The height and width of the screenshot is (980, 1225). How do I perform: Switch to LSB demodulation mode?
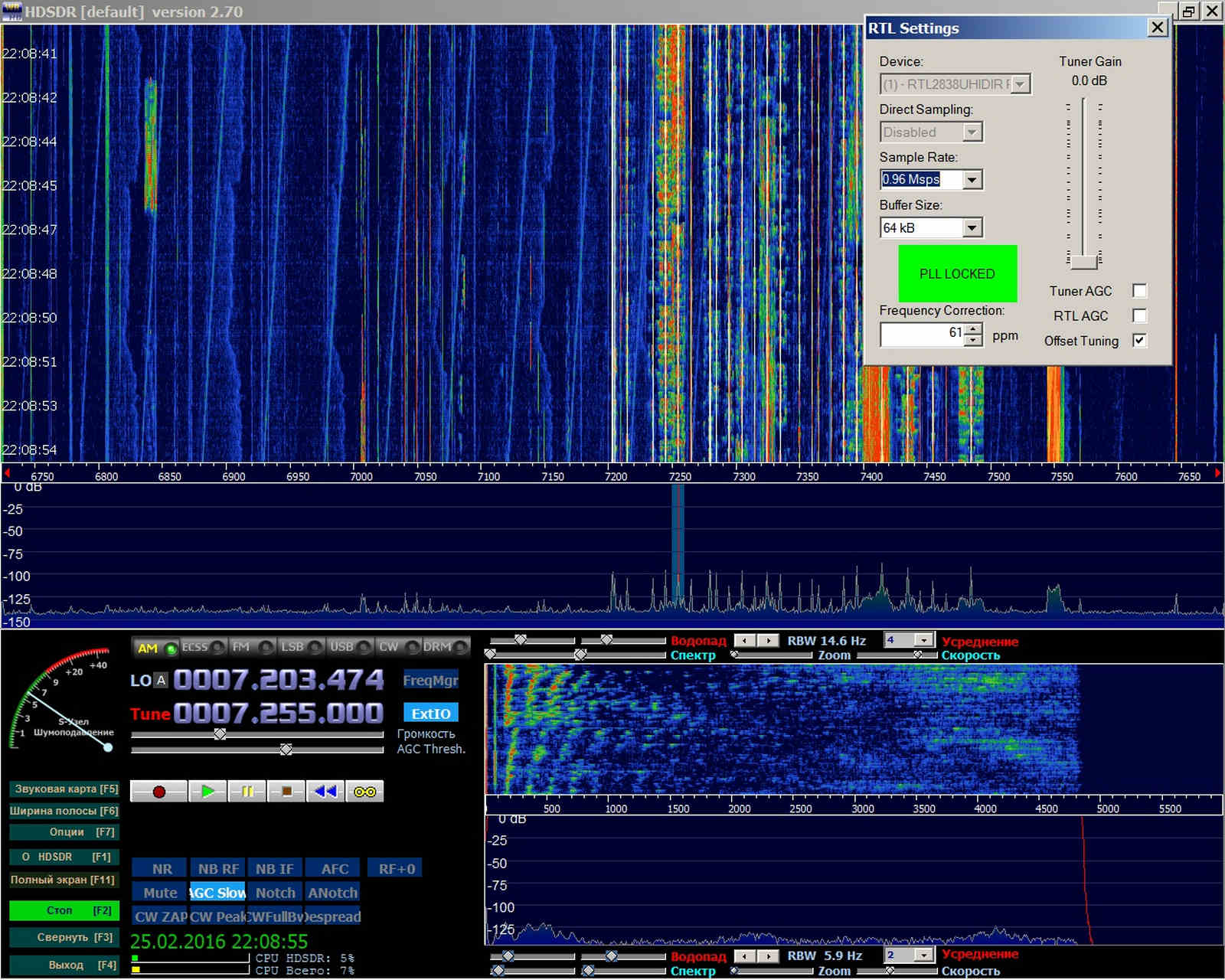tap(292, 647)
